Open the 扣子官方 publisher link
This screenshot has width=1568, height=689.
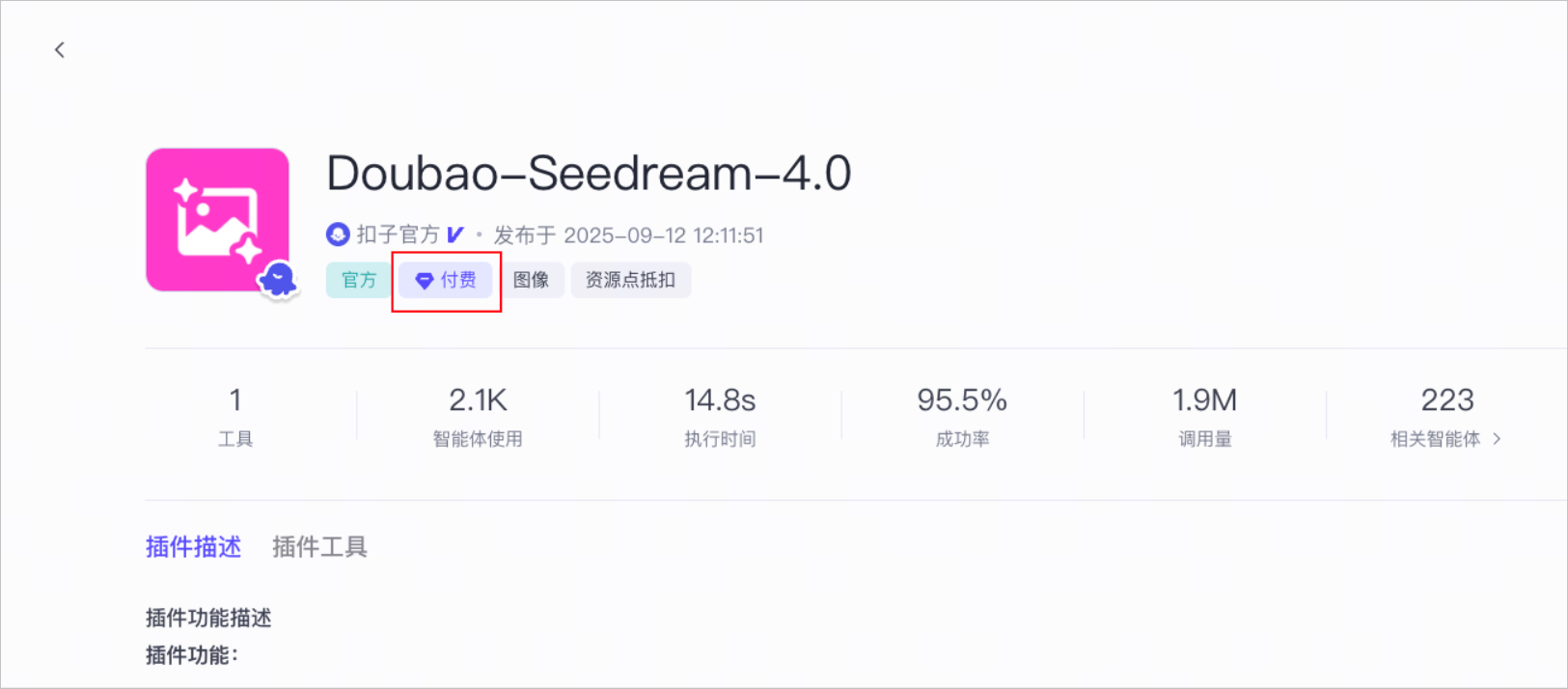point(398,234)
